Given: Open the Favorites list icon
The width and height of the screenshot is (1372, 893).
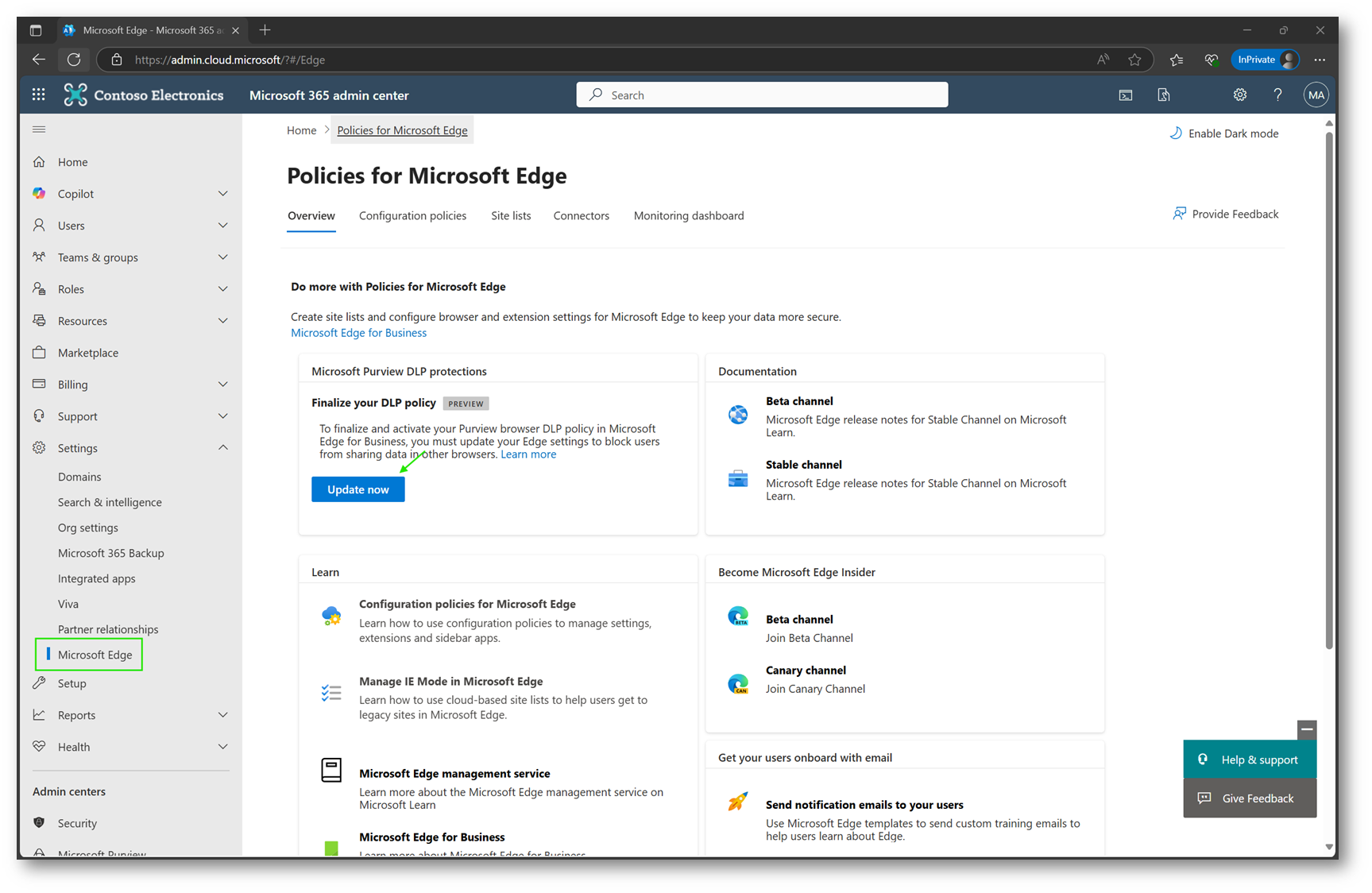Looking at the screenshot, I should point(1177,60).
